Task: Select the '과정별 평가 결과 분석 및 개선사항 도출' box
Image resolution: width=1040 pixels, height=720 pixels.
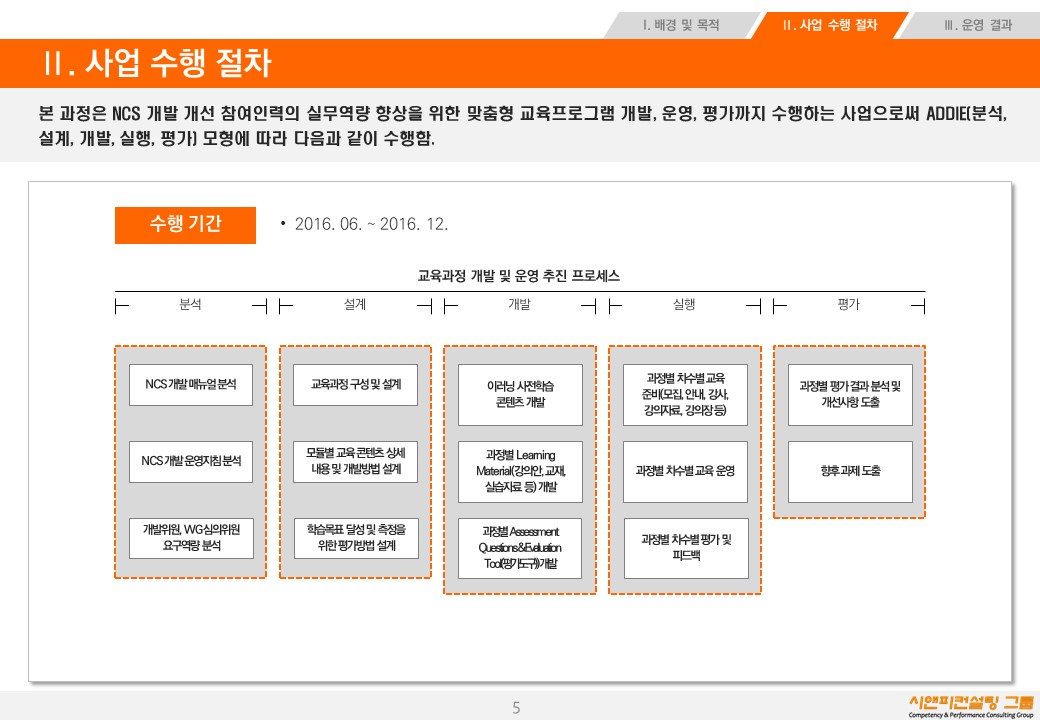Action: [850, 394]
